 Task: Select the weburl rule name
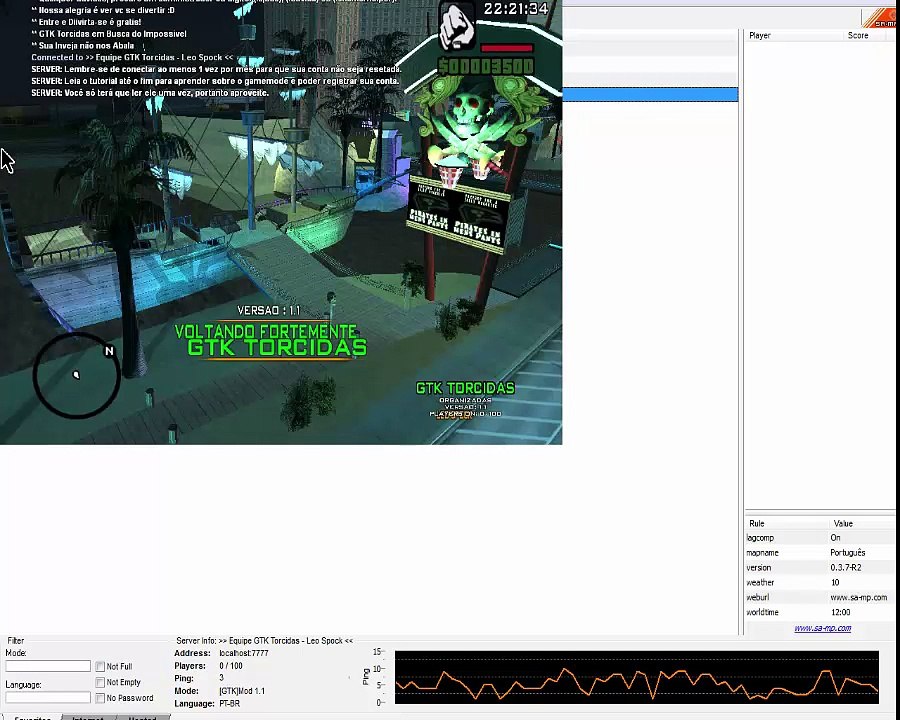click(758, 598)
